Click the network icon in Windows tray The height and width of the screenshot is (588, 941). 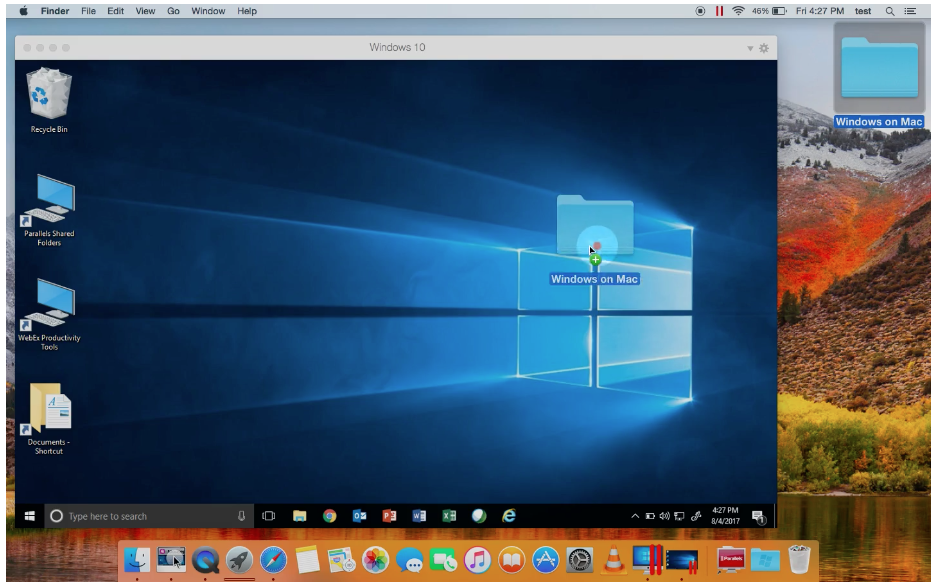click(679, 516)
